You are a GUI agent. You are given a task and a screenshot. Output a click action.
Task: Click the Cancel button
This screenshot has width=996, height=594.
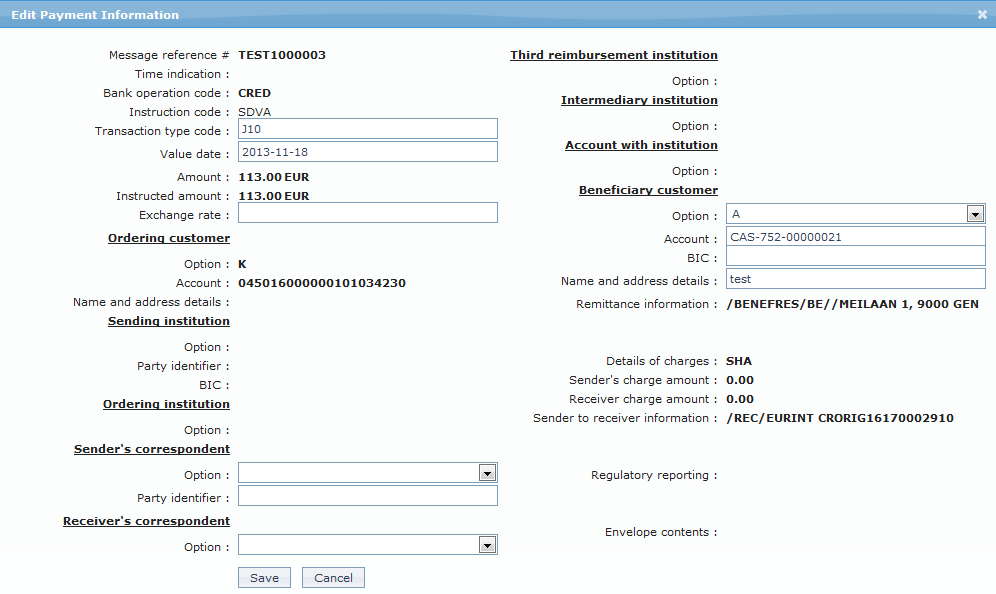pos(333,577)
